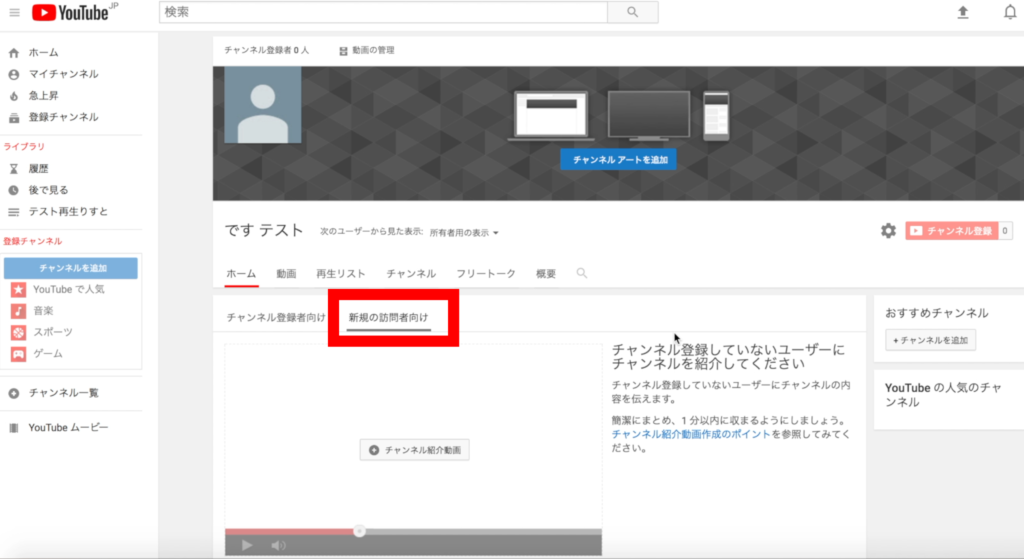Screen dimensions: 1024x559
Task: Click the 後で見る clock icon
Action: click(x=14, y=190)
